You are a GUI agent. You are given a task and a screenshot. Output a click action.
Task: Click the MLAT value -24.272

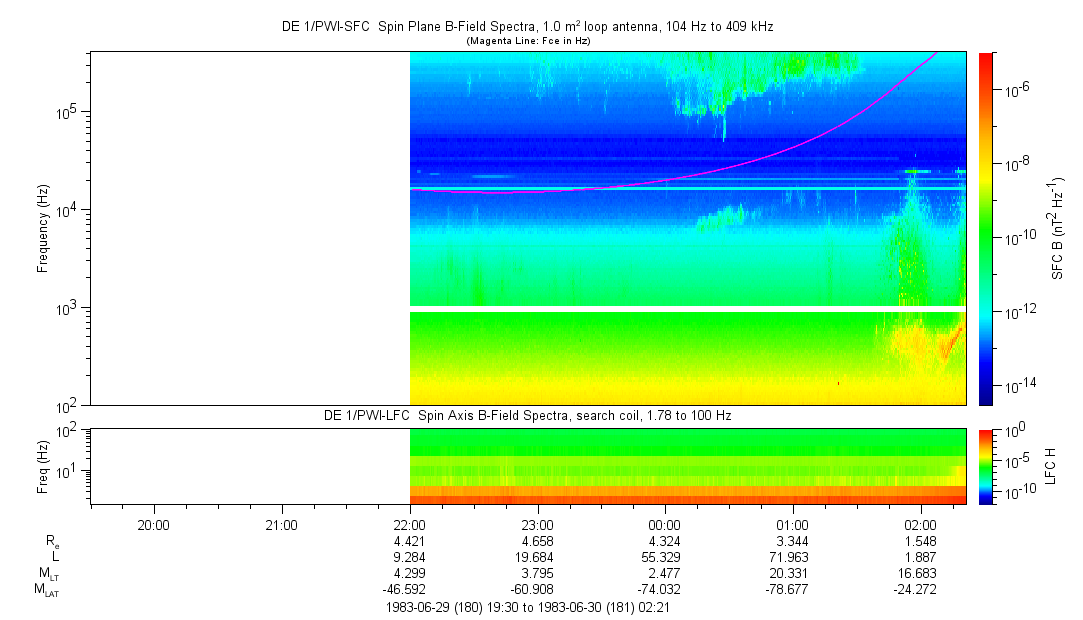(x=915, y=590)
